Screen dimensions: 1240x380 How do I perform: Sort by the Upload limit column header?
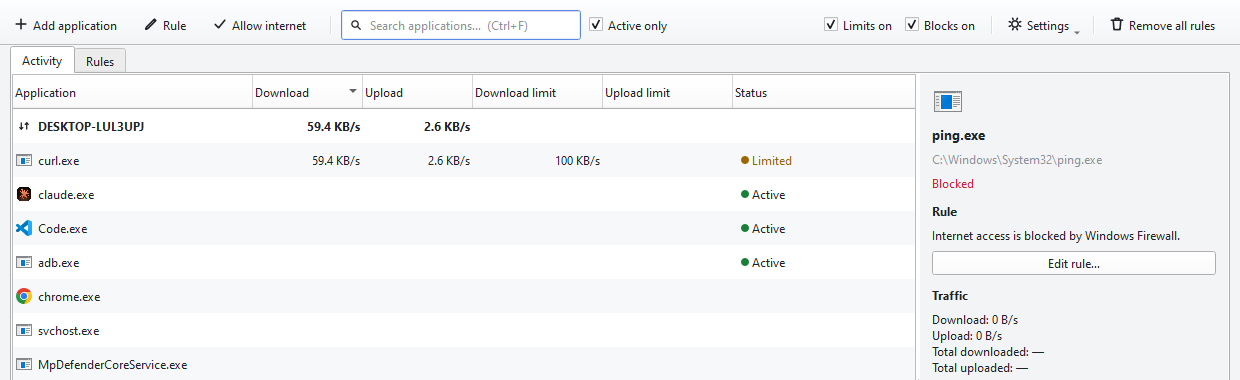pyautogui.click(x=667, y=93)
